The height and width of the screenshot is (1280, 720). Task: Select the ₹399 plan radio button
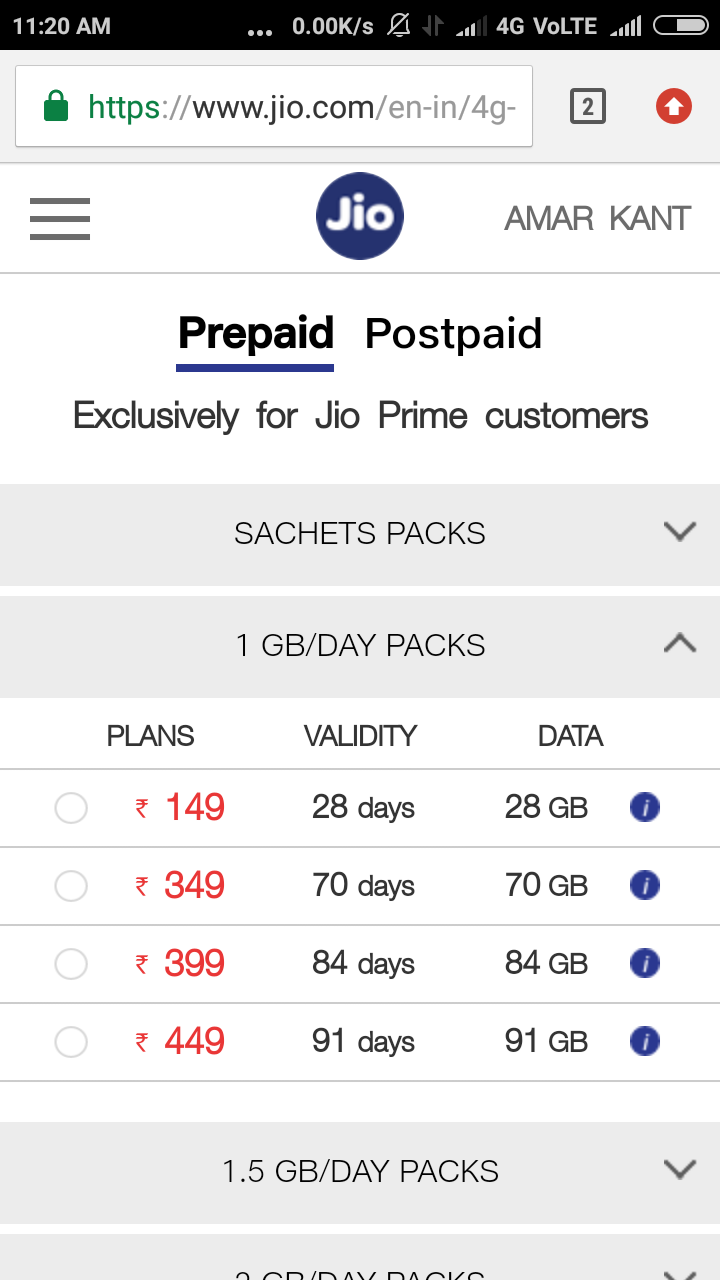(x=71, y=963)
